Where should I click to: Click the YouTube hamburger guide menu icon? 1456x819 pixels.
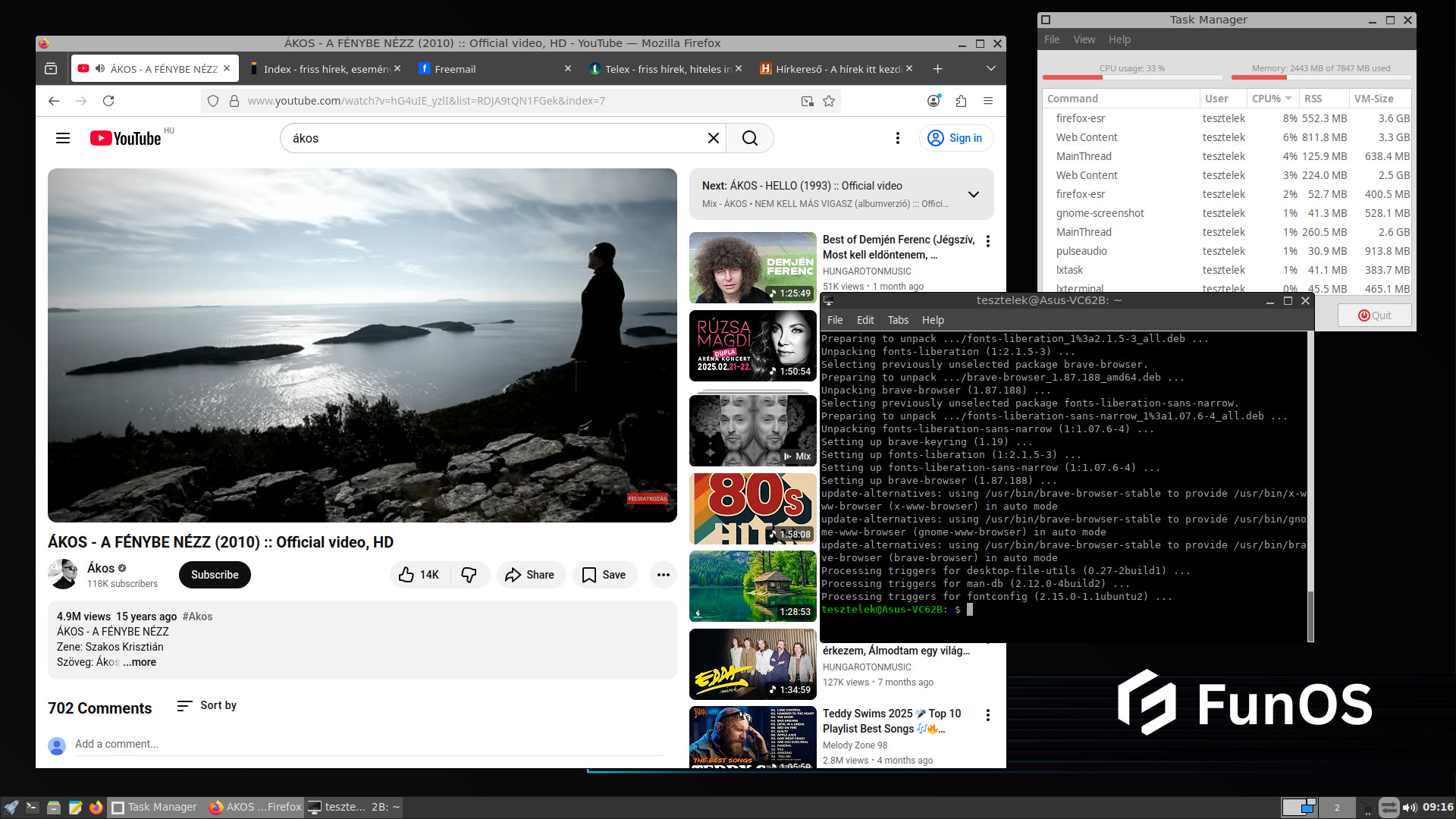point(63,138)
